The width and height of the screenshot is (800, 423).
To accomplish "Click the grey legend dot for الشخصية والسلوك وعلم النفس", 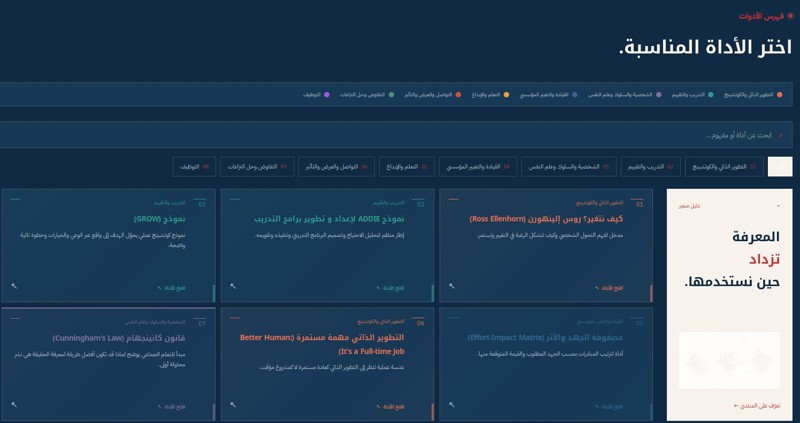I will [659, 95].
